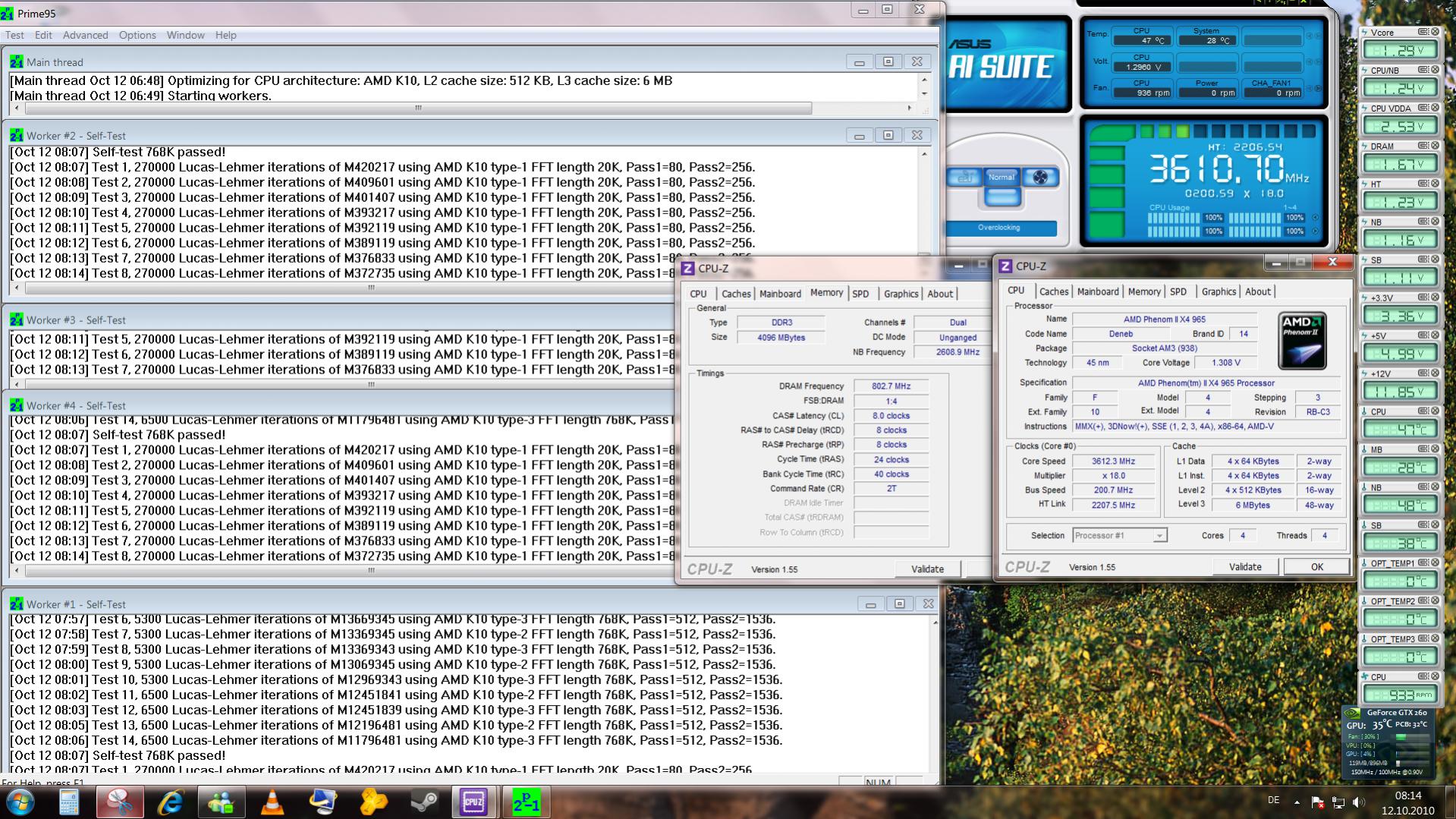Screen dimensions: 1456x819
Task: Open settings for the +5V gadget
Action: (1423, 335)
